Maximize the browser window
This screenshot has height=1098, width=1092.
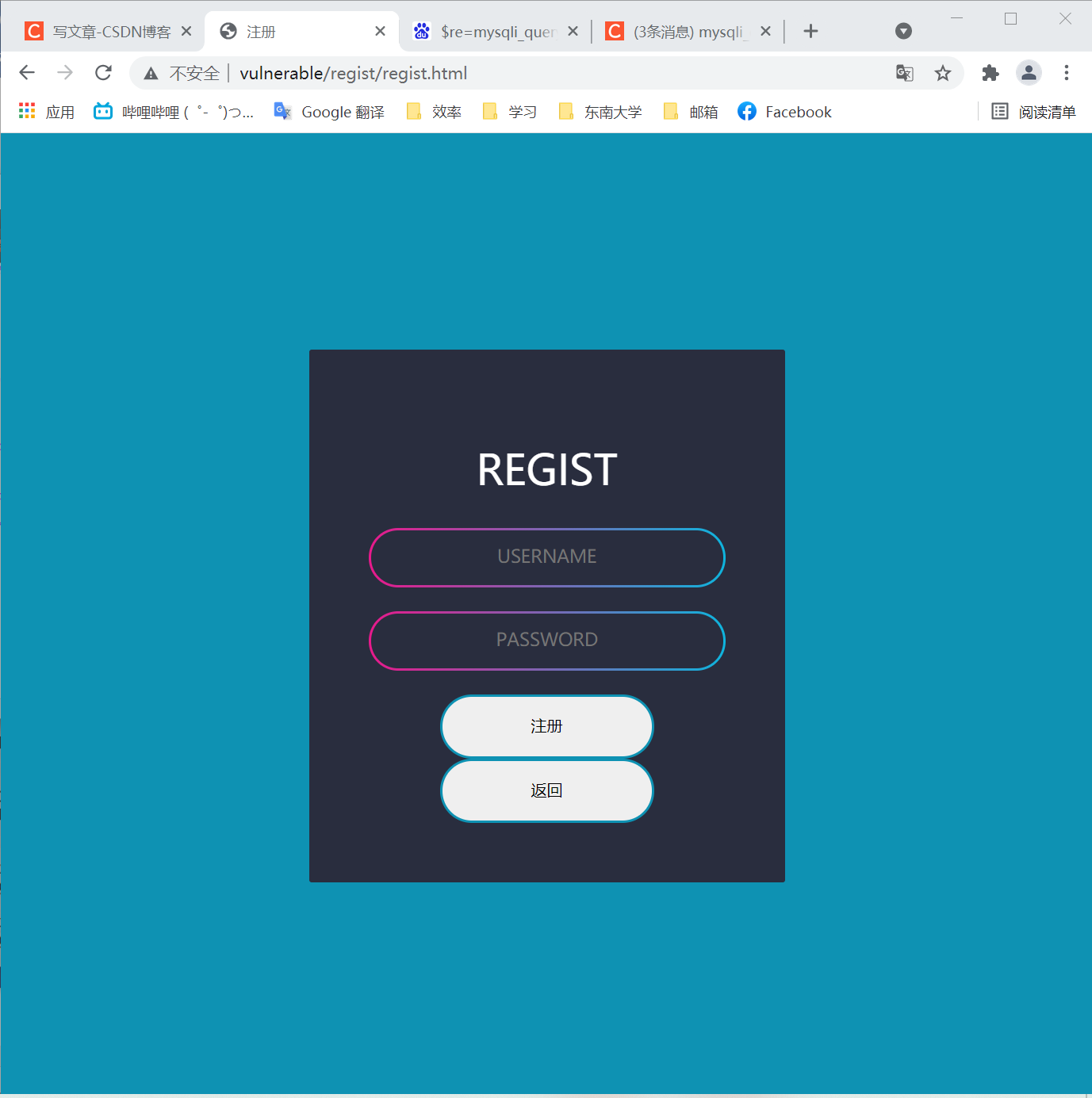(1010, 18)
